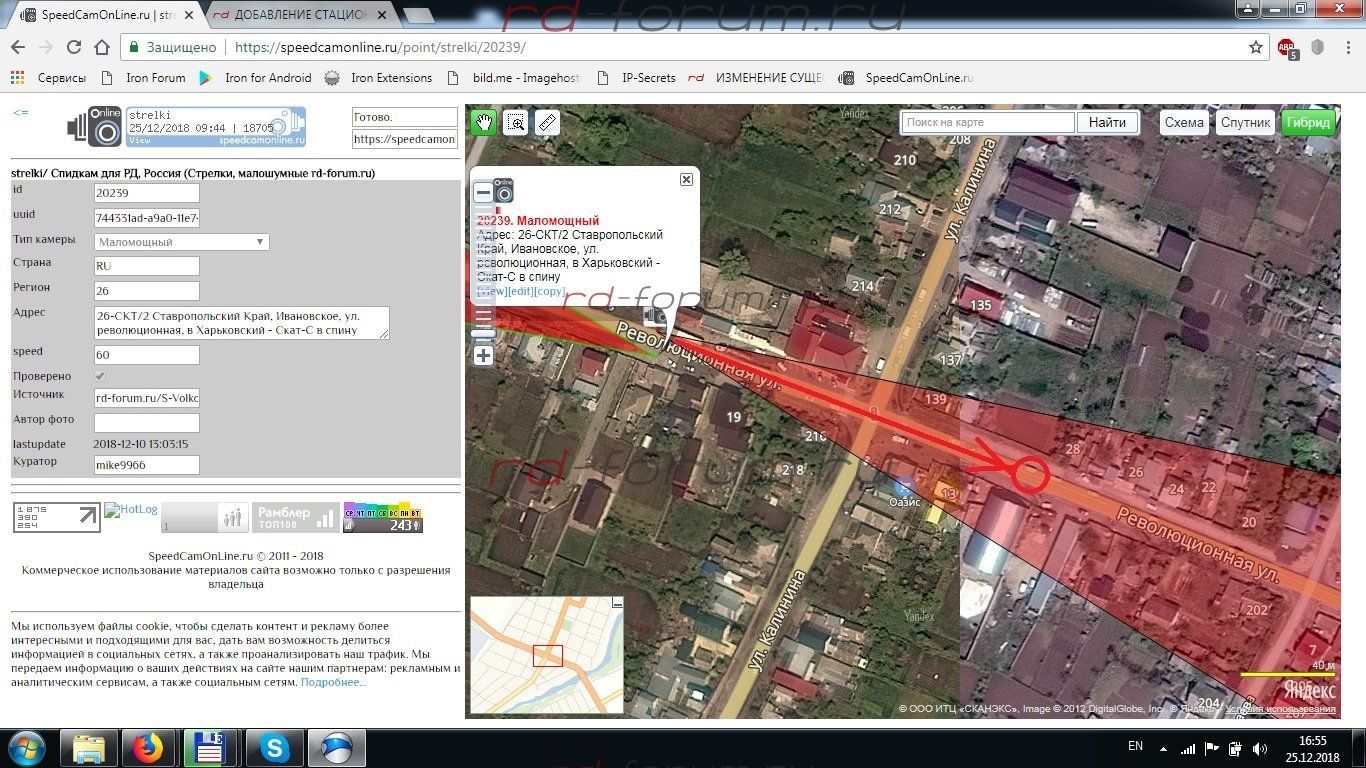Open Firefox from the taskbar

[149, 748]
